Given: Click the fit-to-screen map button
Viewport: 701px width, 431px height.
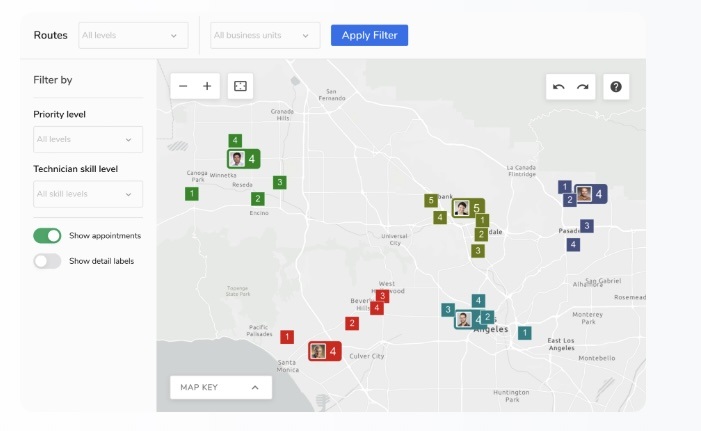Looking at the screenshot, I should click(241, 86).
